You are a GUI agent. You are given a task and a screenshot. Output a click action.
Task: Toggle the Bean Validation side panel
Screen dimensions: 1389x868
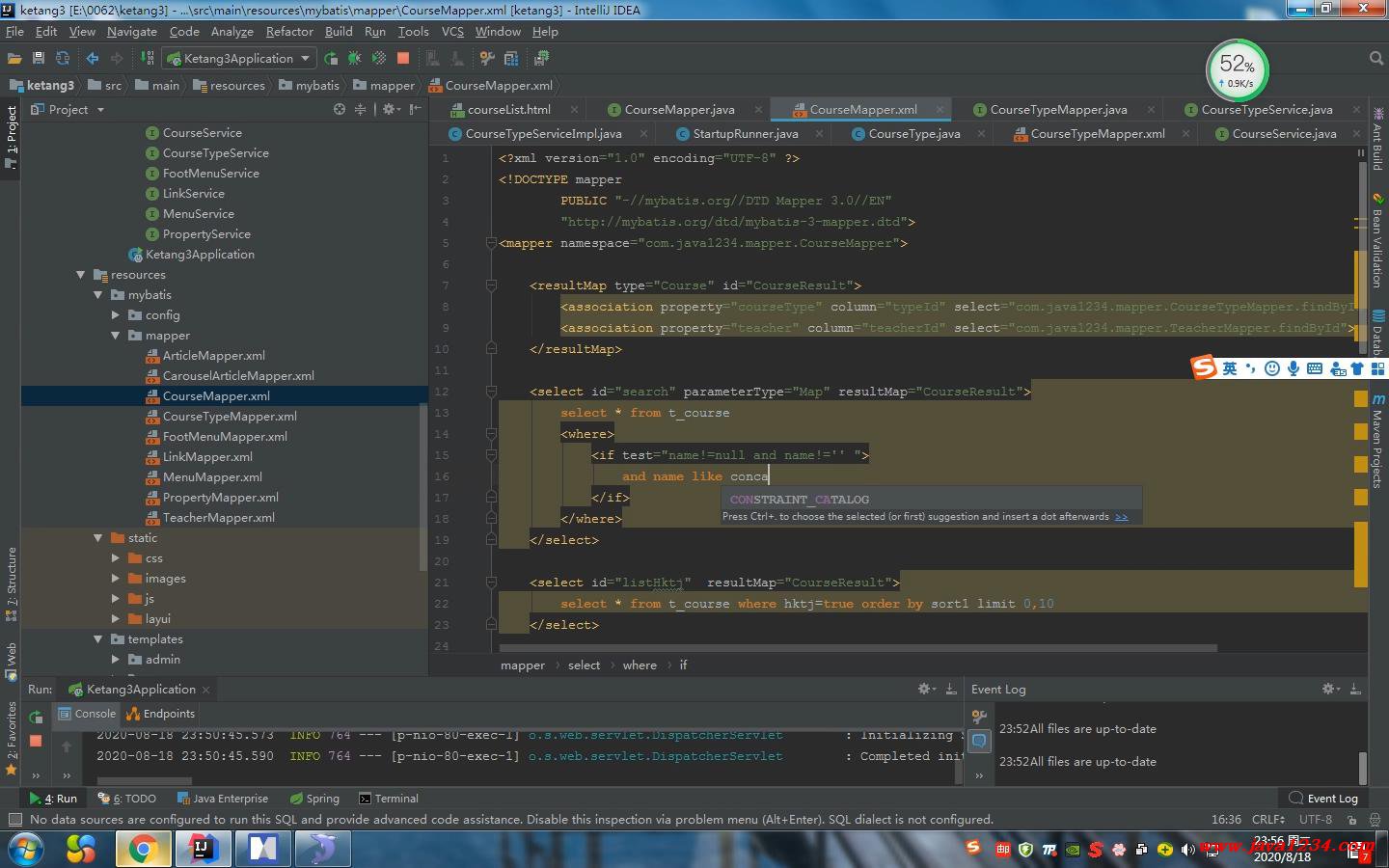pos(1378,241)
